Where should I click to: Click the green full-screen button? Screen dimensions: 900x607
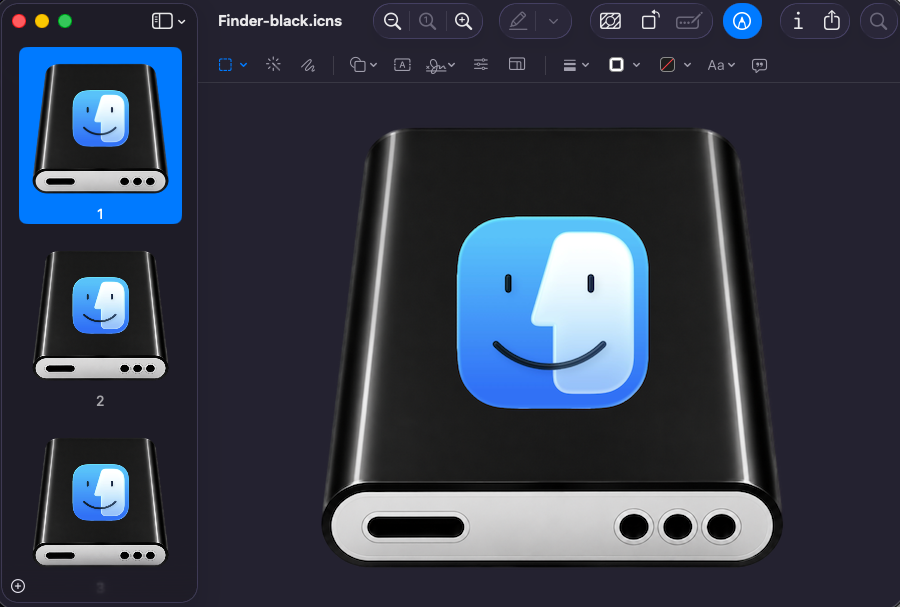[65, 21]
